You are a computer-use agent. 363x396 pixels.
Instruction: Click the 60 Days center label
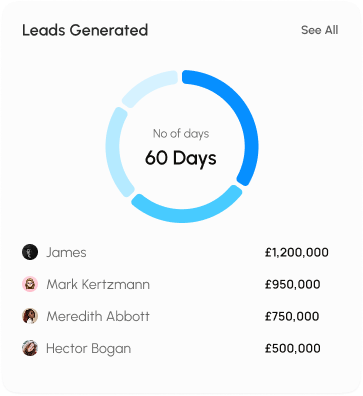(181, 158)
